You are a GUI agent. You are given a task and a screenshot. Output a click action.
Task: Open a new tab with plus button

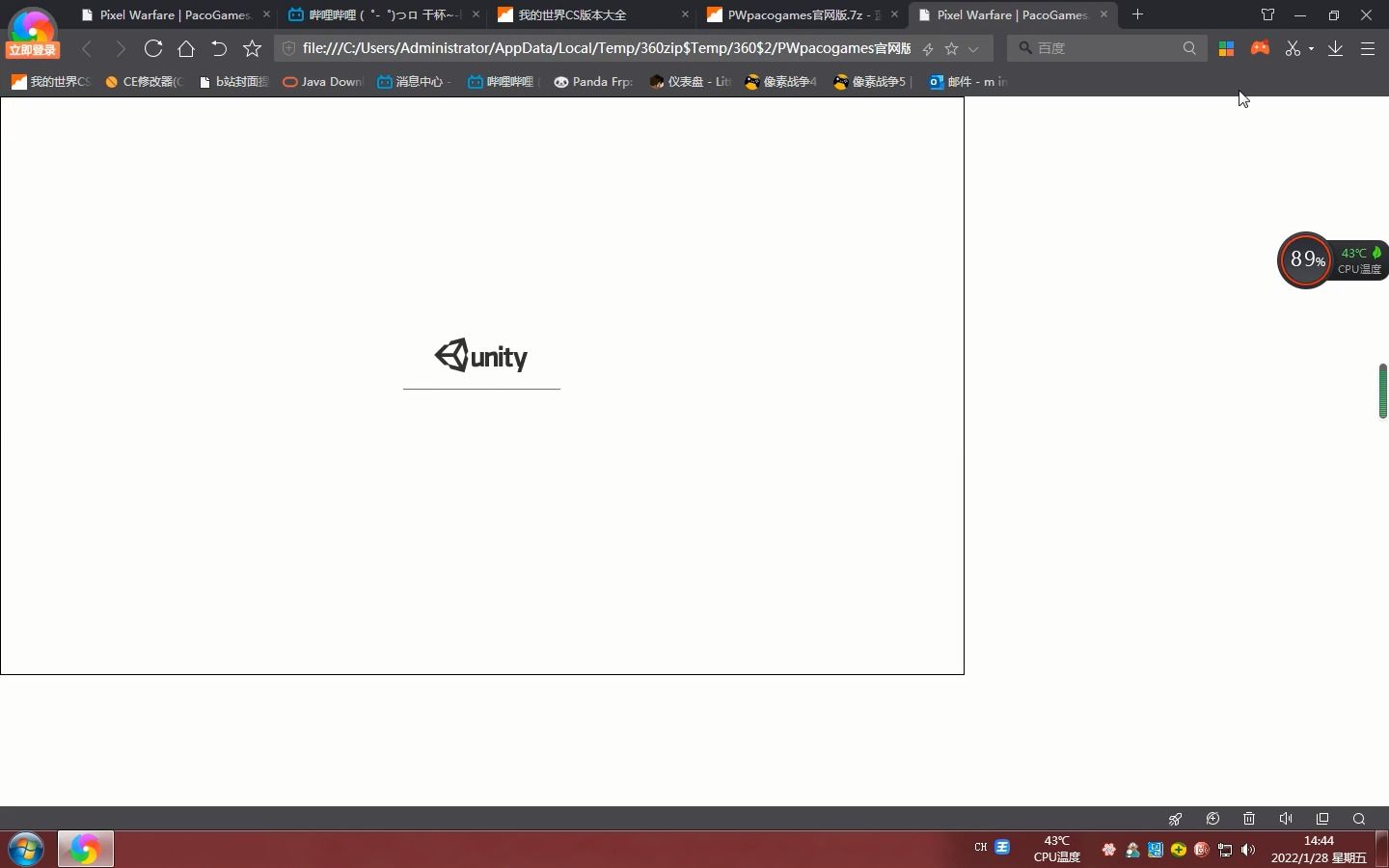(1138, 14)
